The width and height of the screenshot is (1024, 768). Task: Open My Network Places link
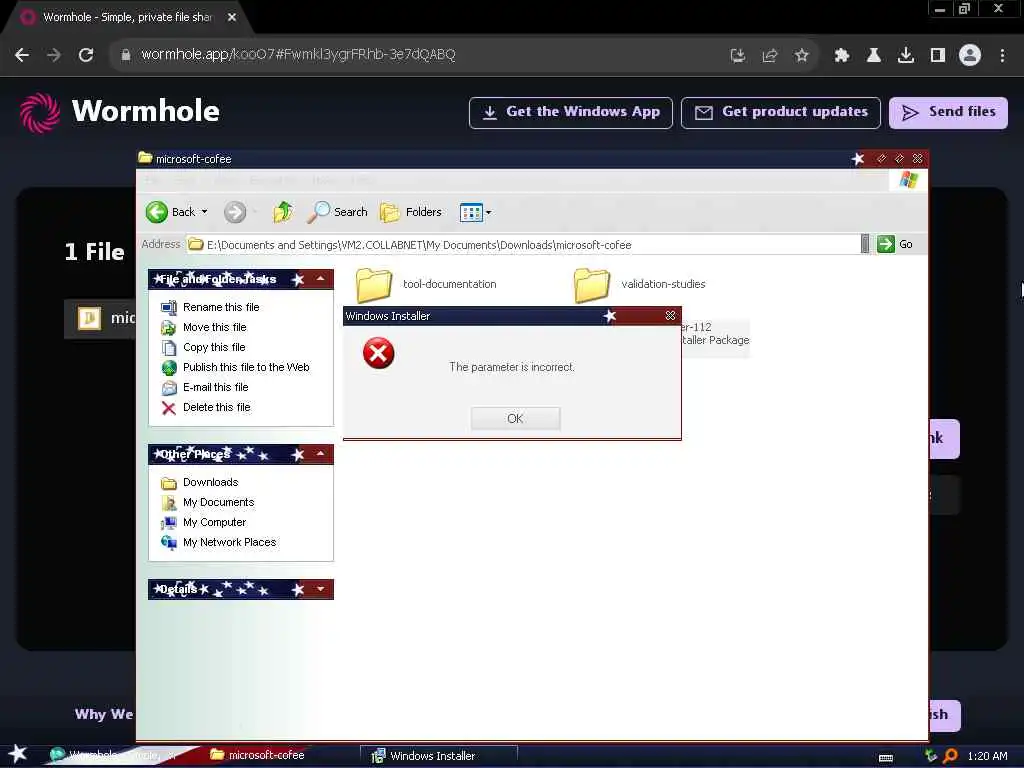tap(218, 543)
